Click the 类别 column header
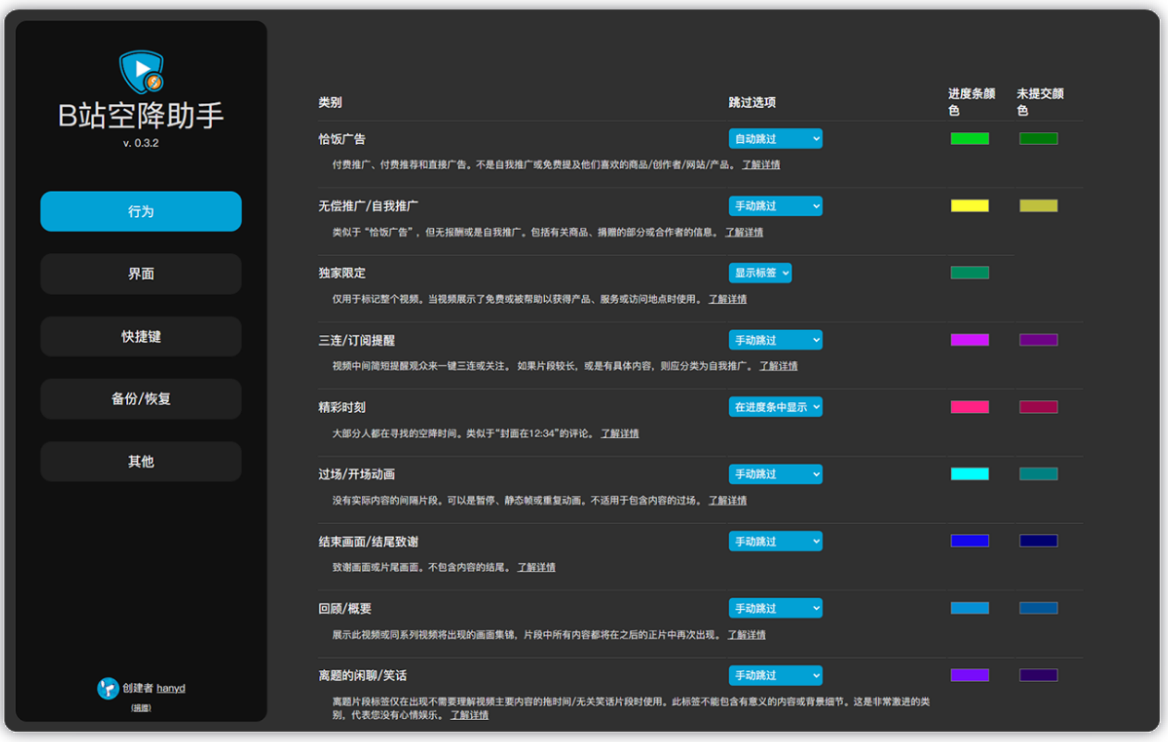1168x742 pixels. (x=330, y=102)
